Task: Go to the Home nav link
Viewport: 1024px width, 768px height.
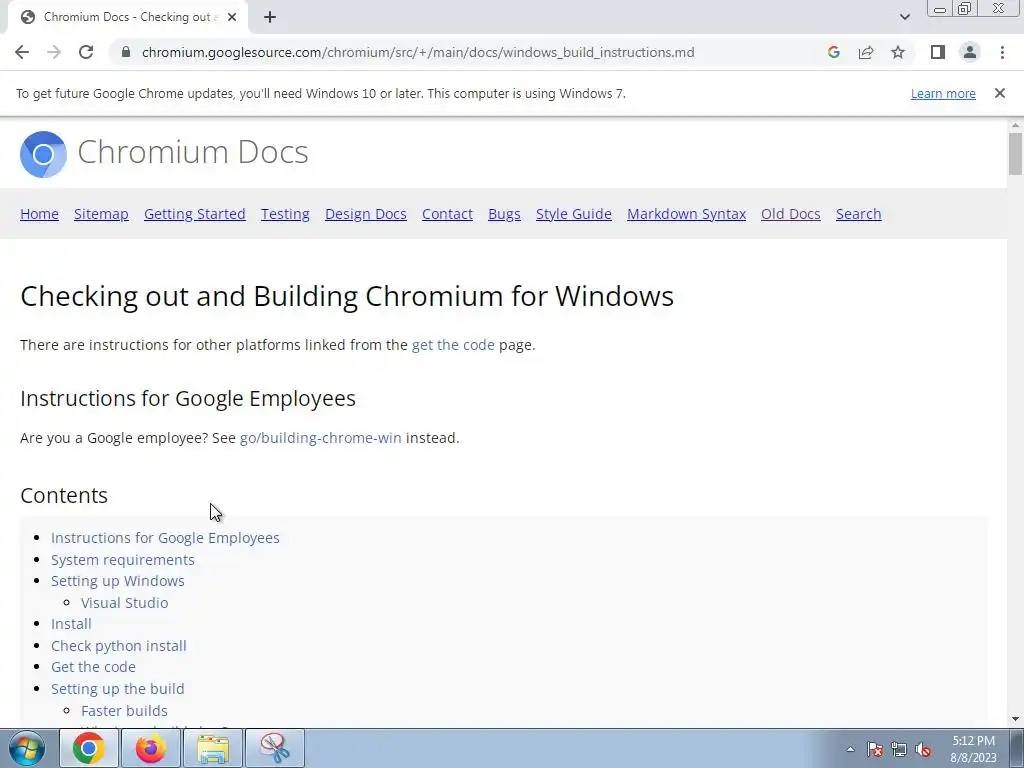Action: tap(39, 214)
